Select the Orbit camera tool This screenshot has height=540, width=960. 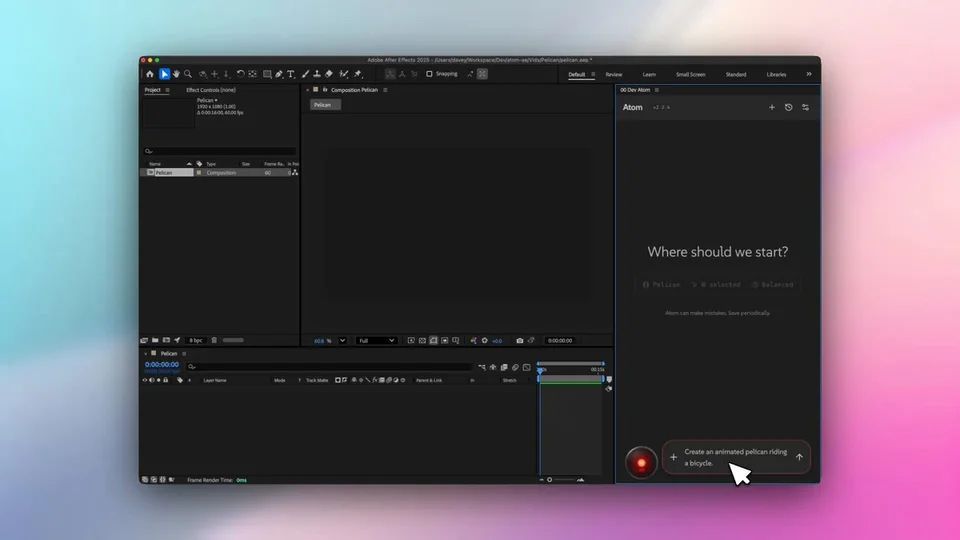click(203, 74)
